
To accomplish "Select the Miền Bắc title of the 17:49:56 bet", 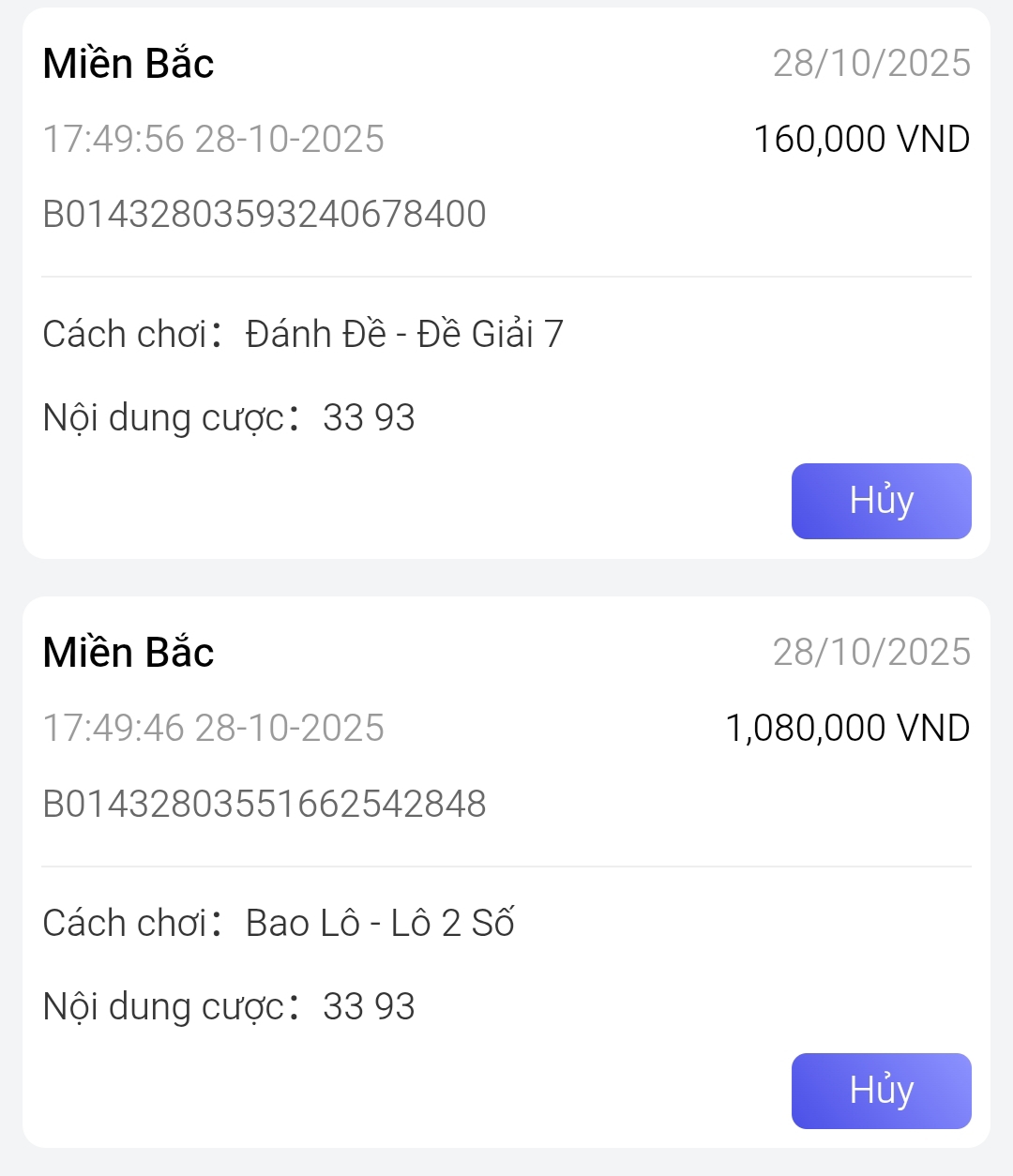I will (x=129, y=64).
